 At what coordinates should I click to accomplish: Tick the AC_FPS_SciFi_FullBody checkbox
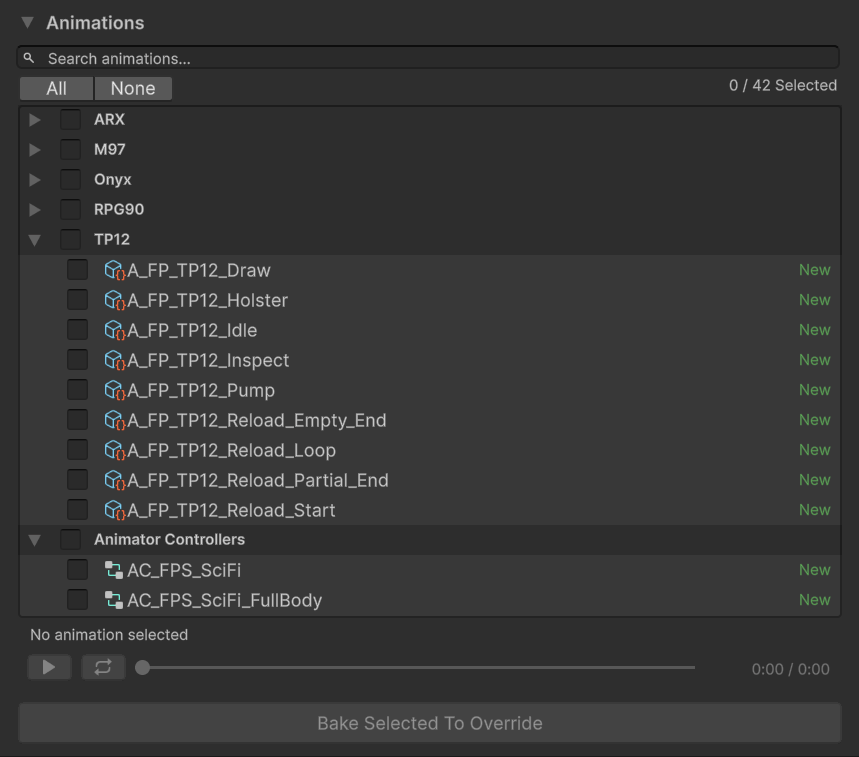pyautogui.click(x=77, y=600)
